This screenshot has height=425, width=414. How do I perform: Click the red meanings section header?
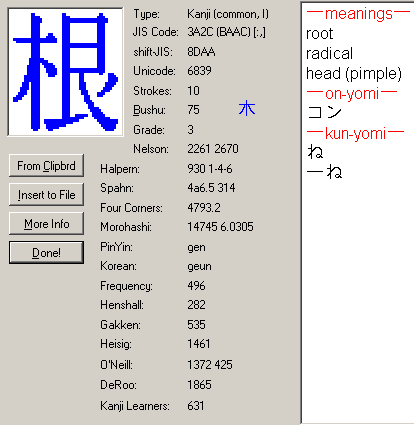[358, 14]
